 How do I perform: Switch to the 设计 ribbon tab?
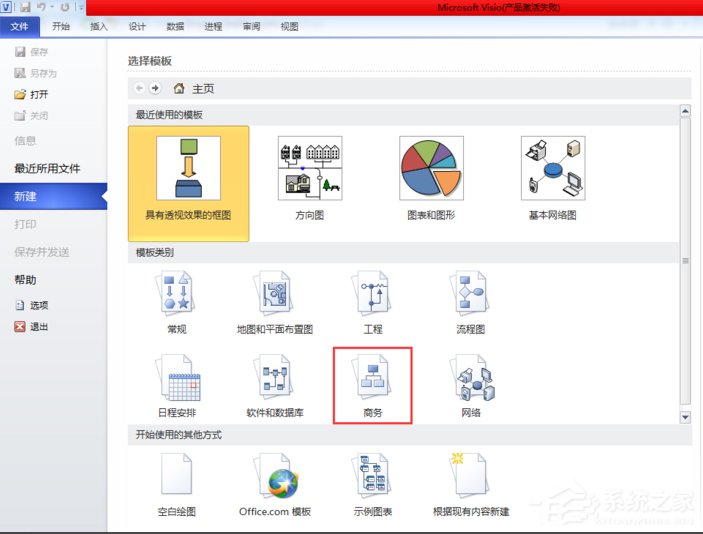137,26
